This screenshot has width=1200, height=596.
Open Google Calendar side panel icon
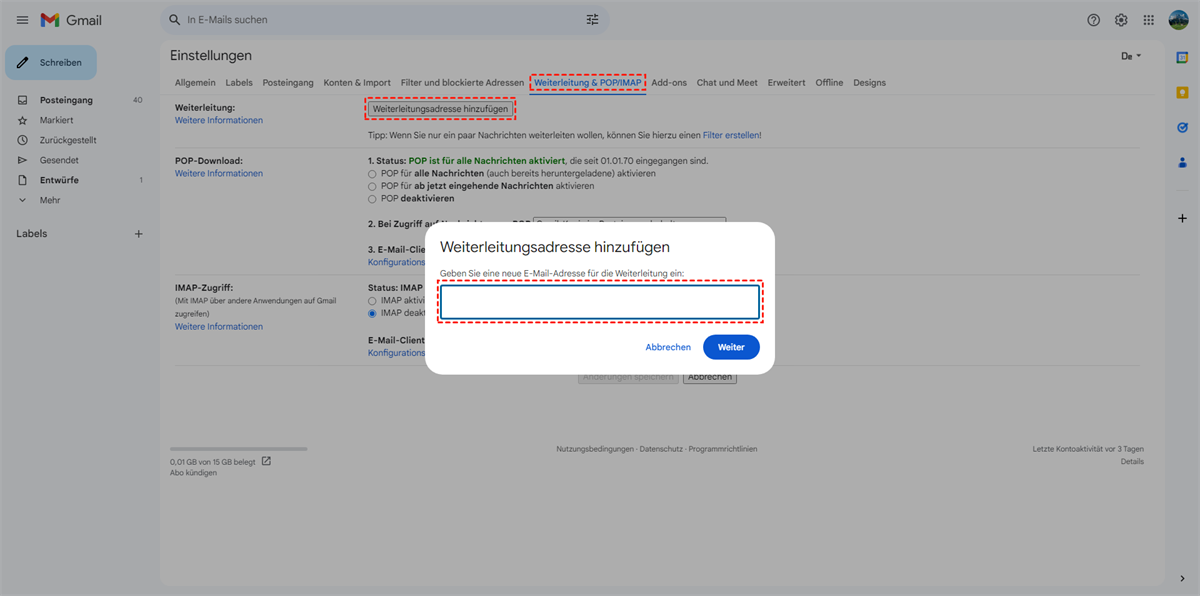[x=1182, y=57]
